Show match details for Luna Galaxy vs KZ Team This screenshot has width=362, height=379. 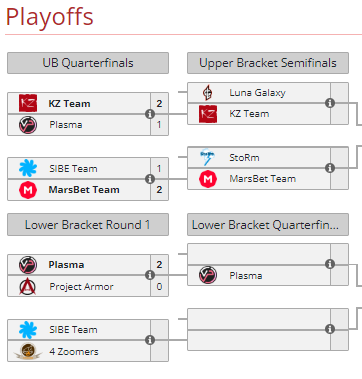click(330, 103)
